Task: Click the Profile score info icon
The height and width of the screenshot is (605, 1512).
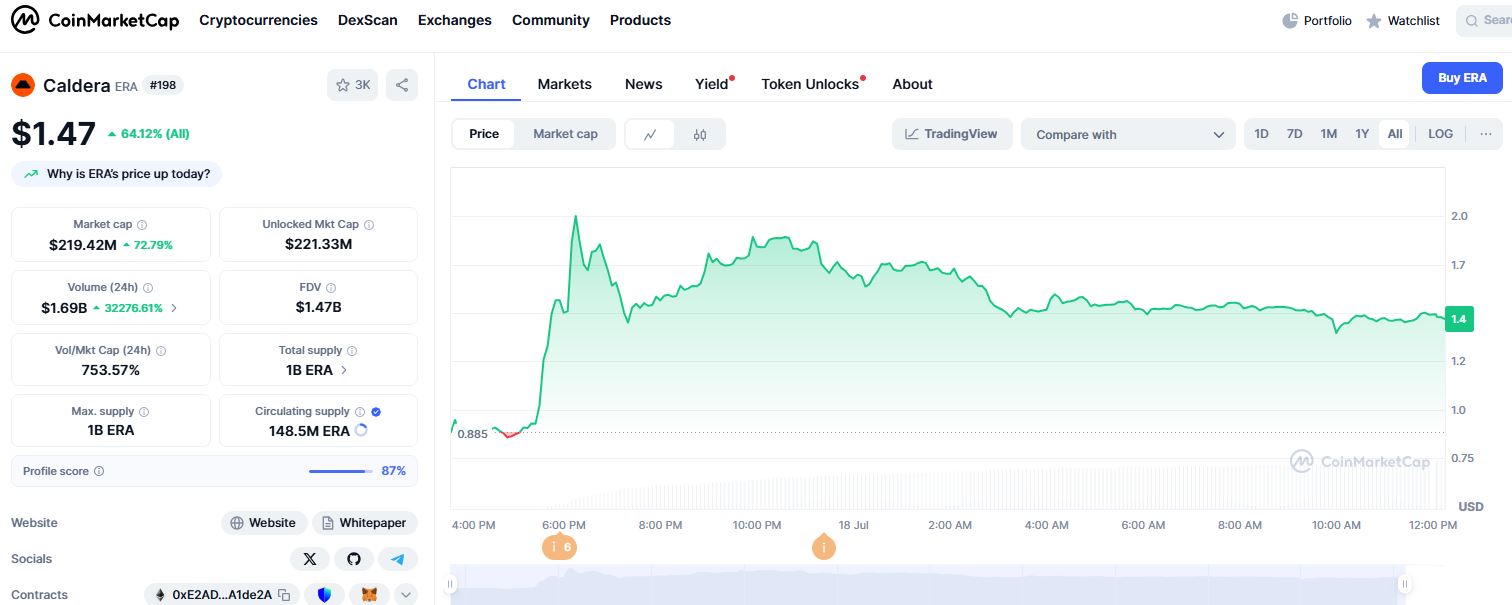Action: pyautogui.click(x=99, y=471)
